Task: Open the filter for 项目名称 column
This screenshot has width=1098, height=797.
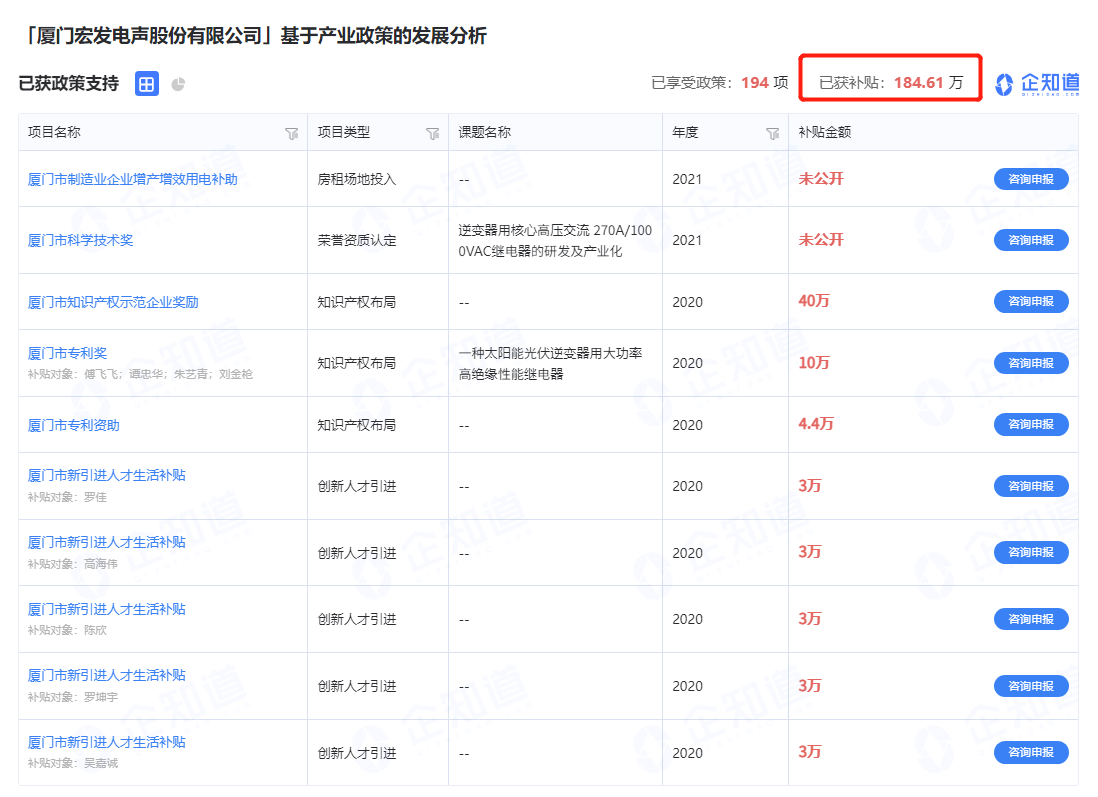Action: [x=291, y=133]
